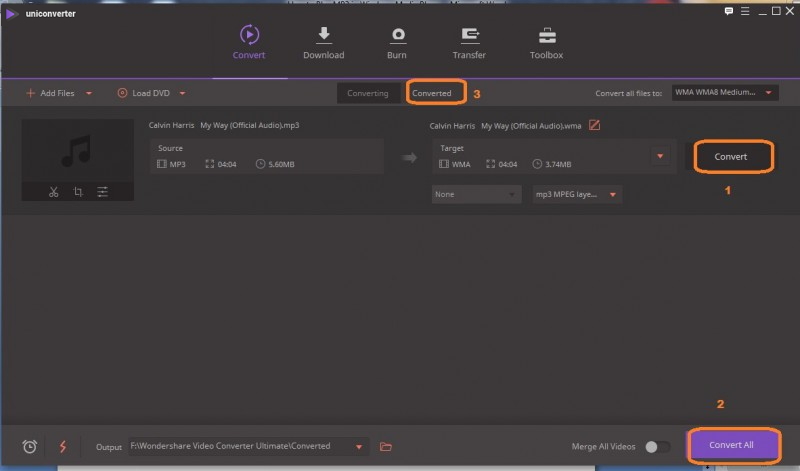Viewport: 800px width, 471px height.
Task: Click the source size '5.60MB' text
Action: 281,164
